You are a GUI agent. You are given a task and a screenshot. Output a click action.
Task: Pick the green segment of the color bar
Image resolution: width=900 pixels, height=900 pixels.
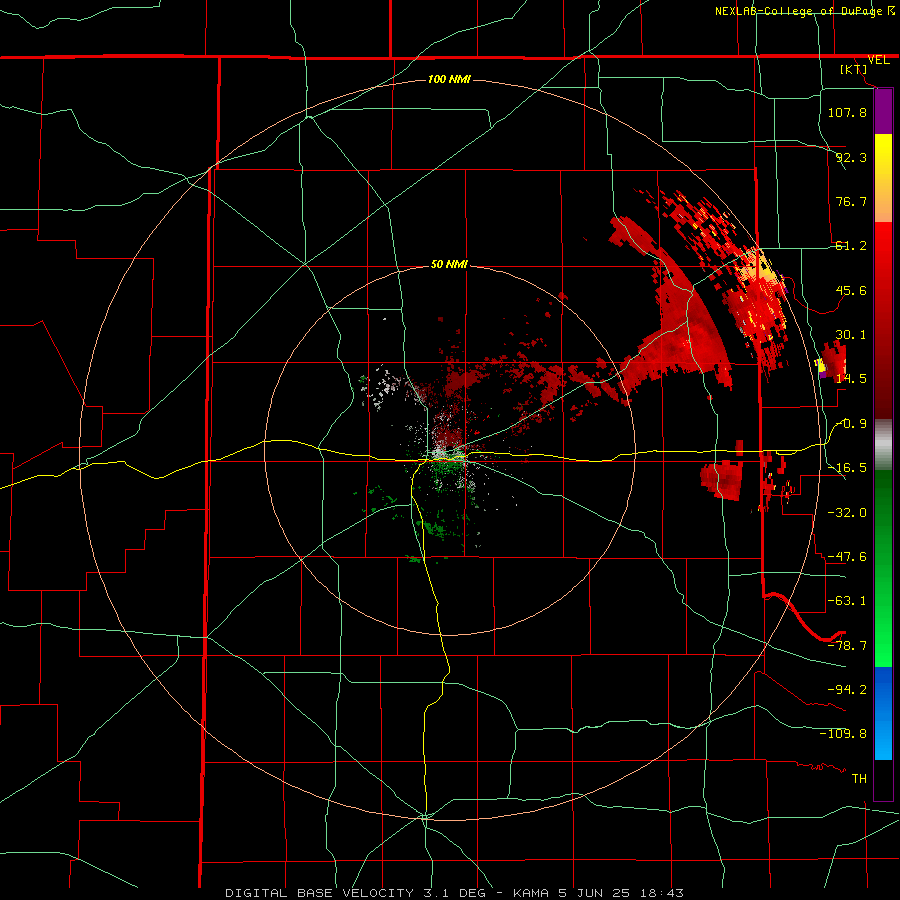point(883,568)
